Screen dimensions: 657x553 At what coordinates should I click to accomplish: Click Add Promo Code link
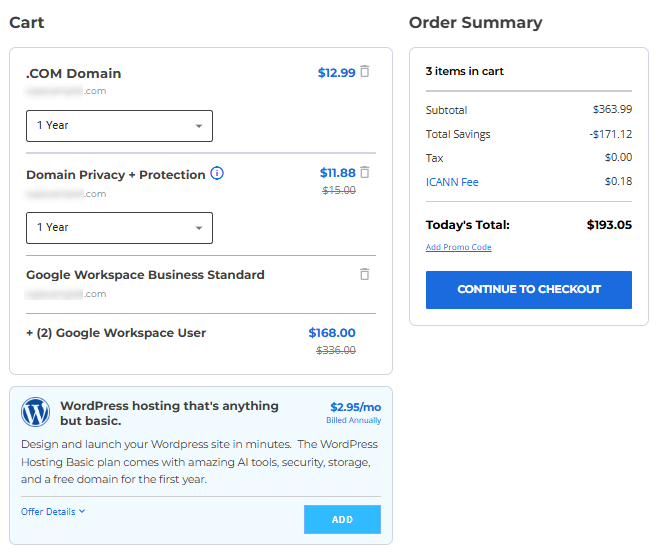458,247
